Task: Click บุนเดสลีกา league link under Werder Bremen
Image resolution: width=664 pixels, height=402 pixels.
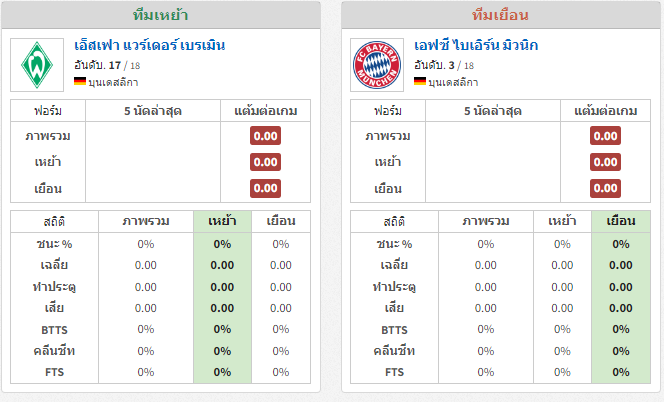Action: (113, 82)
